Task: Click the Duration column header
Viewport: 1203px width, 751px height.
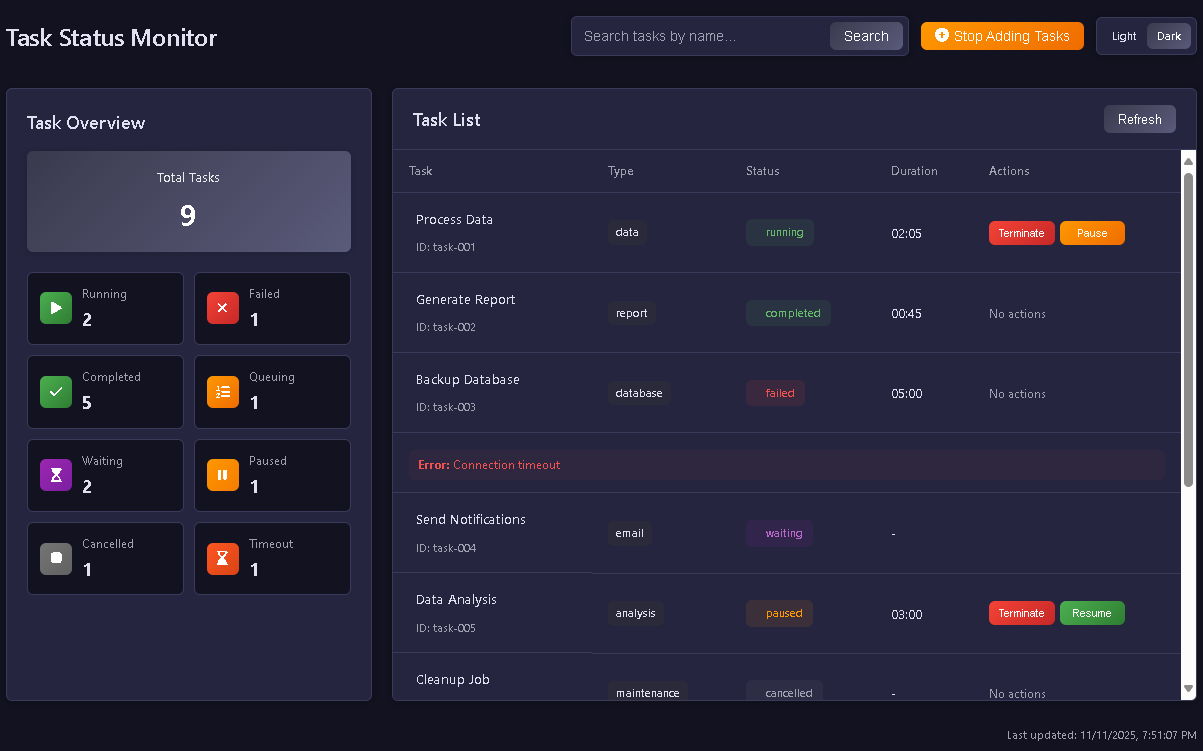Action: coord(914,171)
